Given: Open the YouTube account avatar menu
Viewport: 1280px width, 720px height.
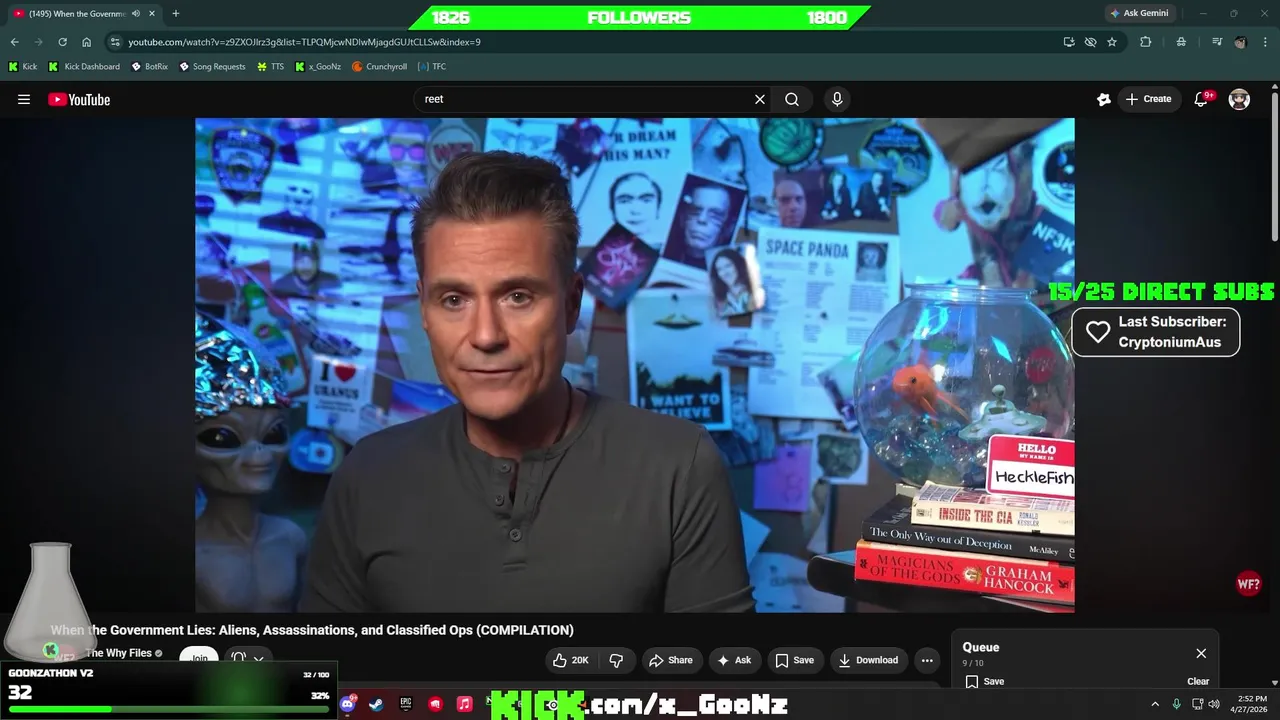Looking at the screenshot, I should pos(1239,99).
